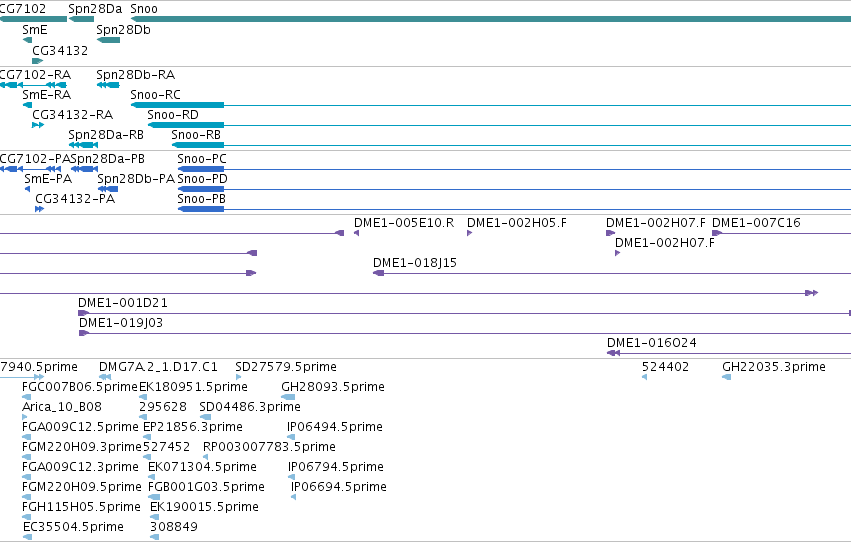Click the CG34132-PA protein label

coord(75,199)
